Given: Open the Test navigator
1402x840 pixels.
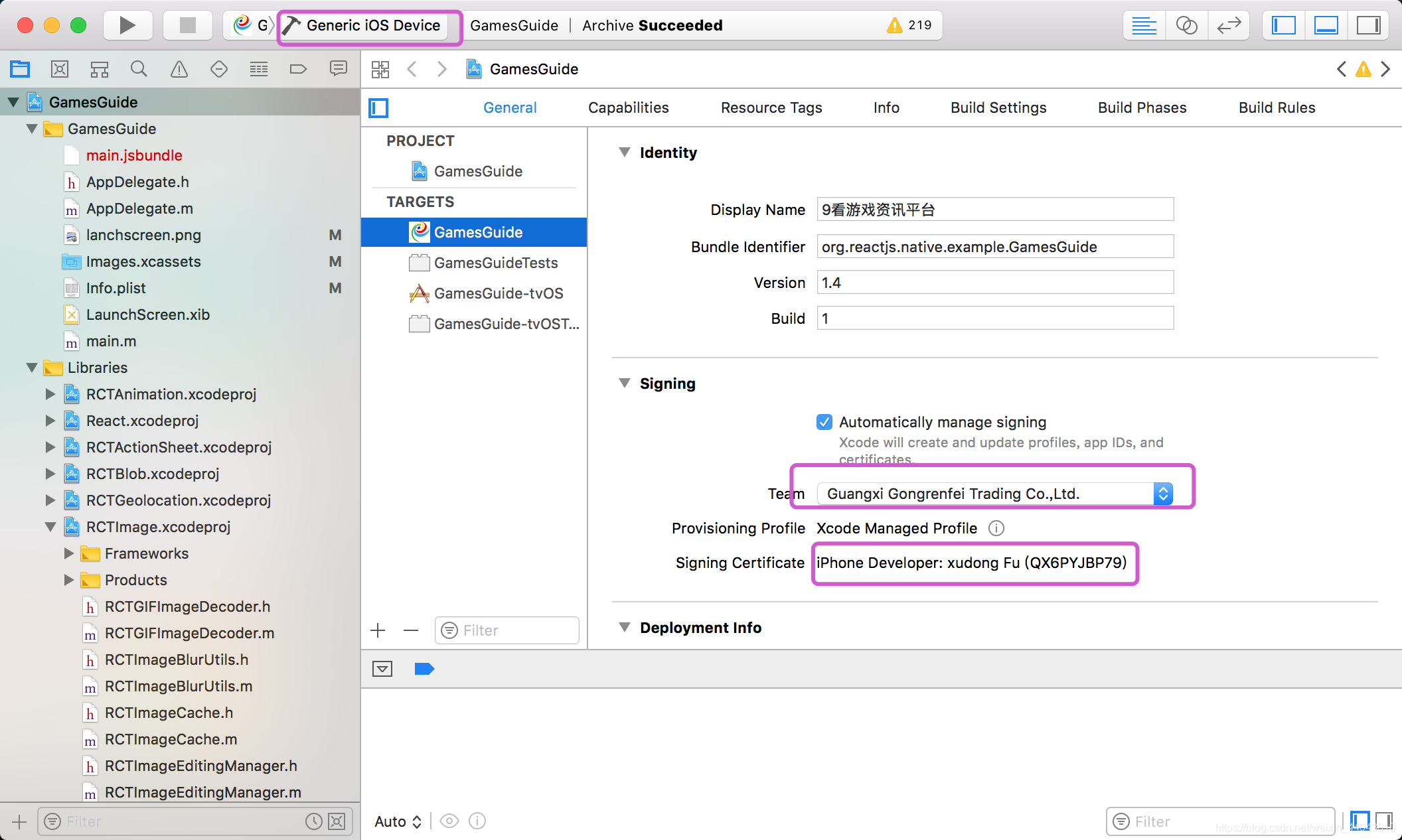Looking at the screenshot, I should 219,68.
